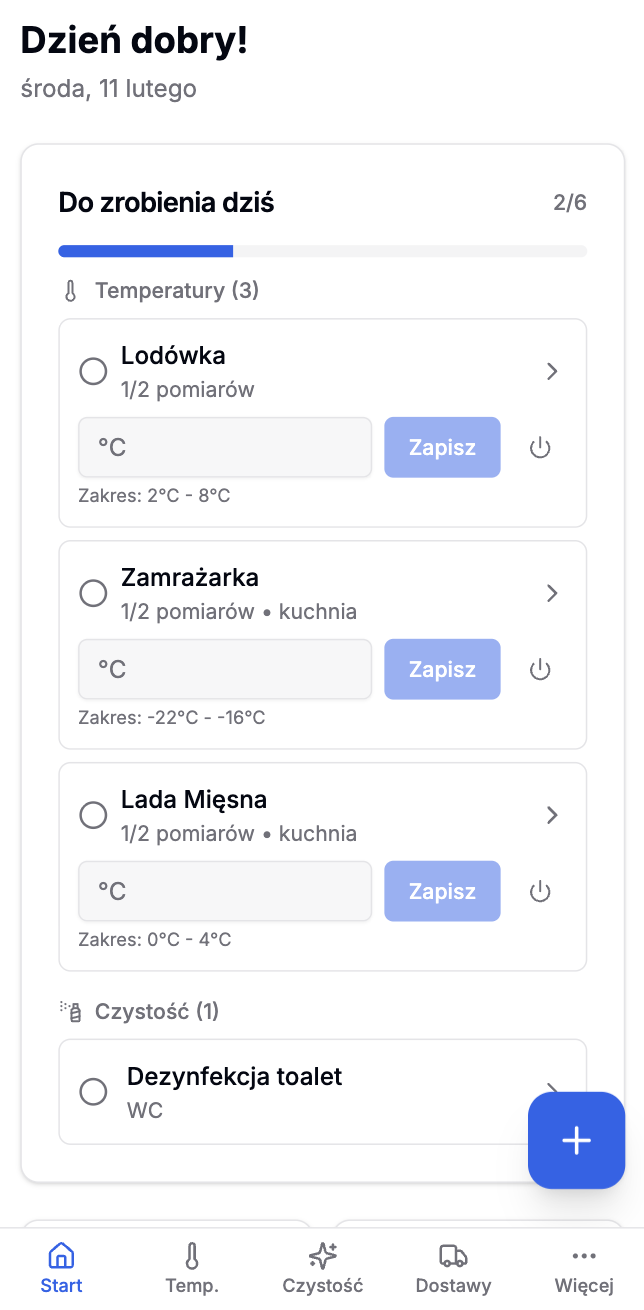Tap the blue plus floating button

[576, 1140]
